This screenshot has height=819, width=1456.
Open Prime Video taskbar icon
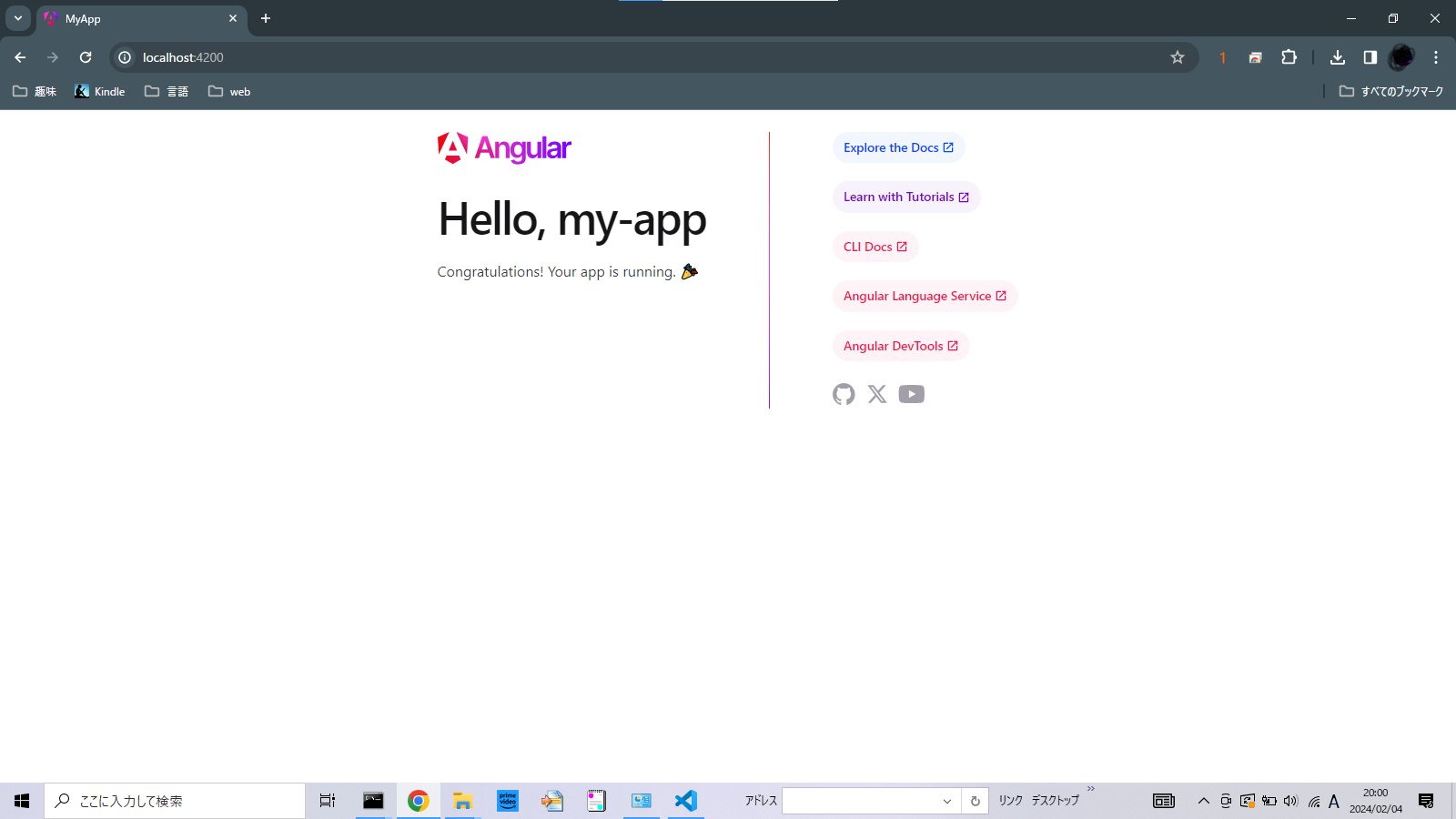point(507,801)
